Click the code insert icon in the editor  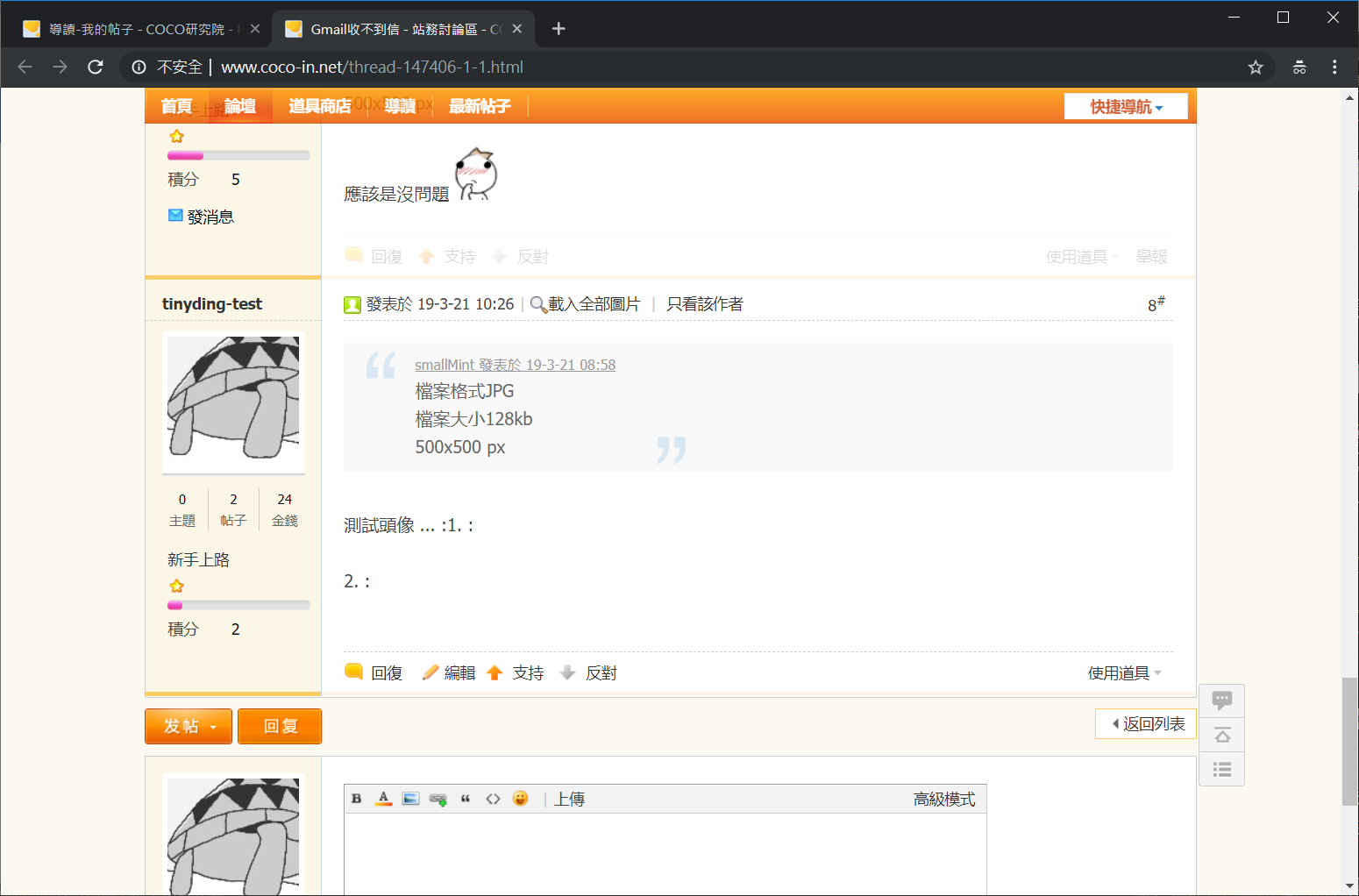[493, 799]
